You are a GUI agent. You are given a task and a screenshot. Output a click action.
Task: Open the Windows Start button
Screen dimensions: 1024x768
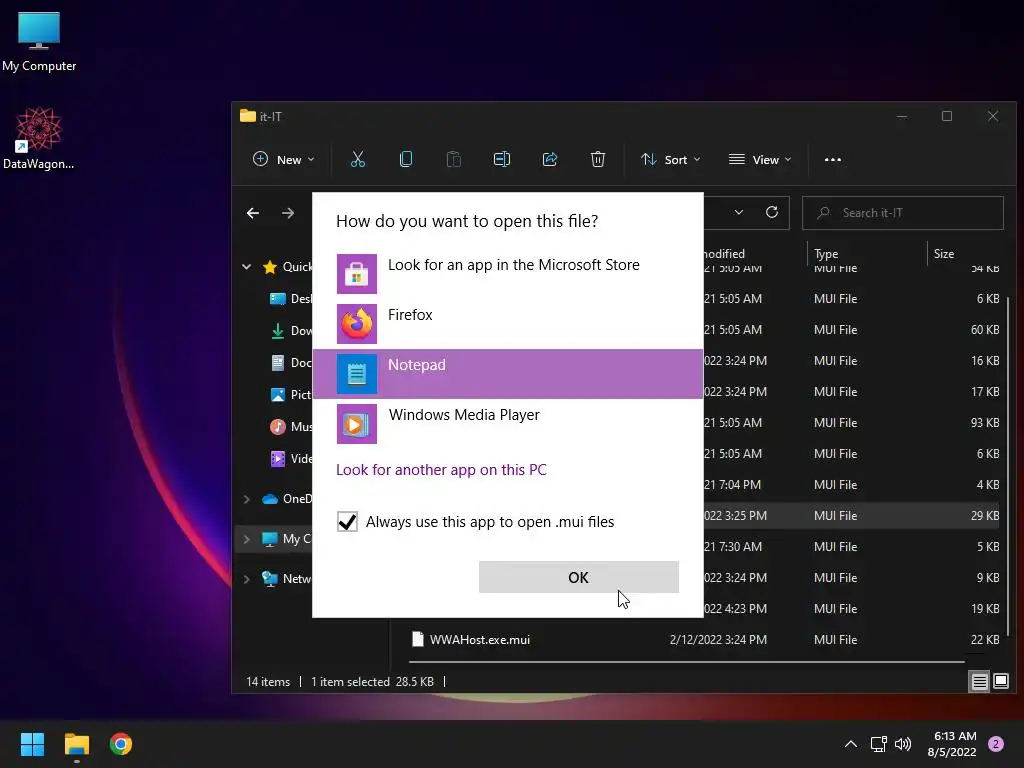click(x=32, y=744)
